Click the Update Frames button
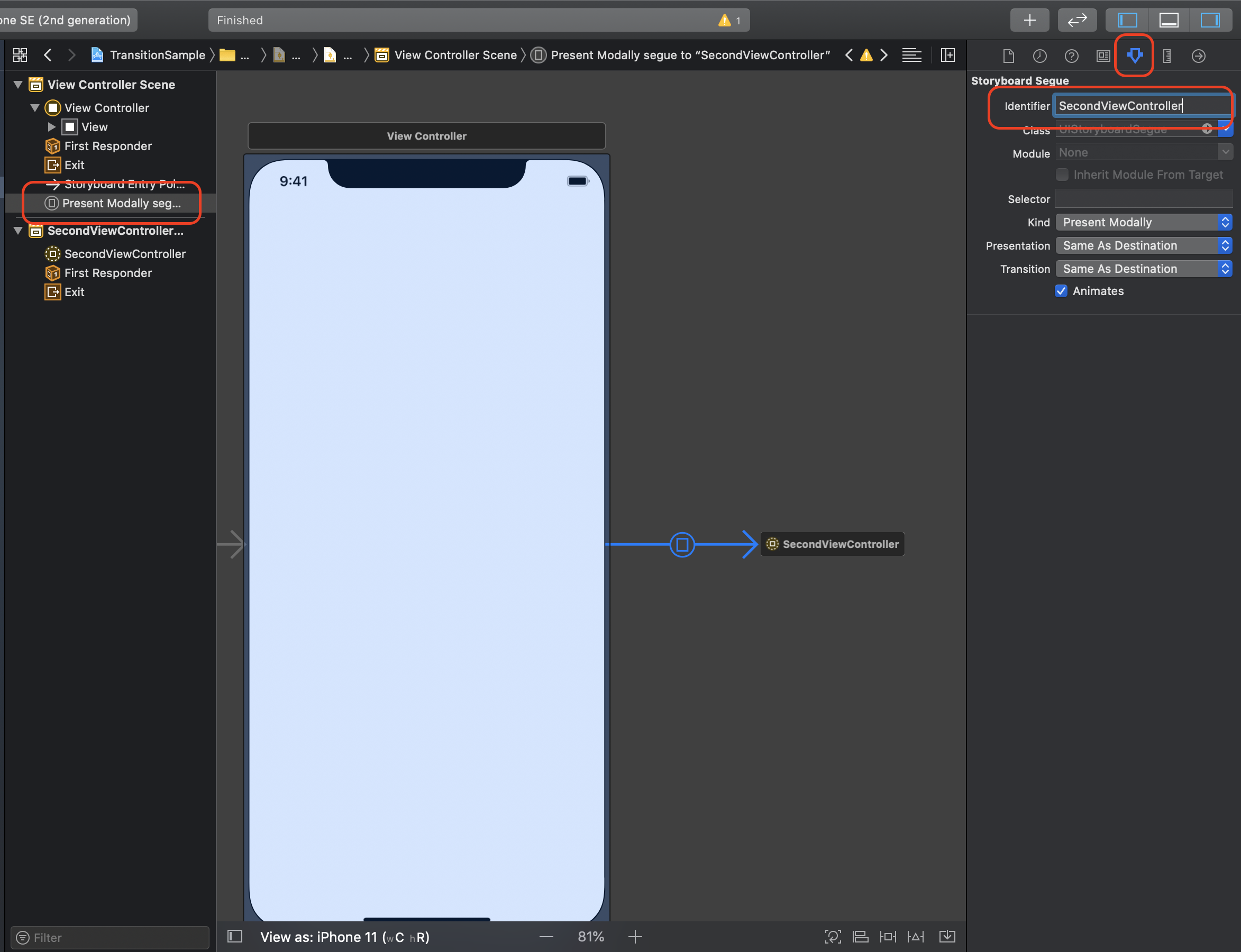1241x952 pixels. (833, 937)
